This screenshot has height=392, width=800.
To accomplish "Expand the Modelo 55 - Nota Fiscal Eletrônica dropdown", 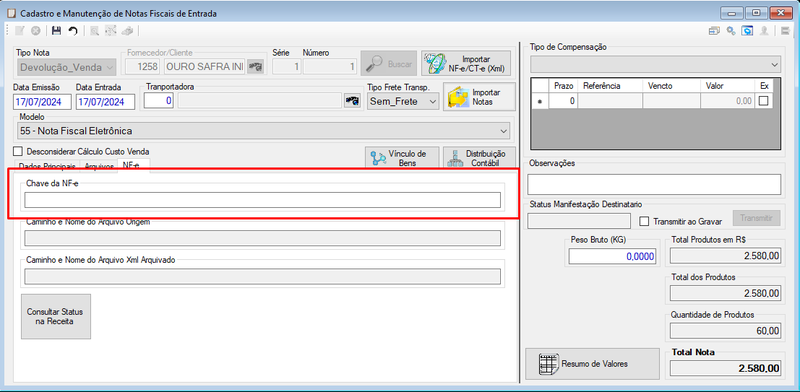I will pos(263,131).
